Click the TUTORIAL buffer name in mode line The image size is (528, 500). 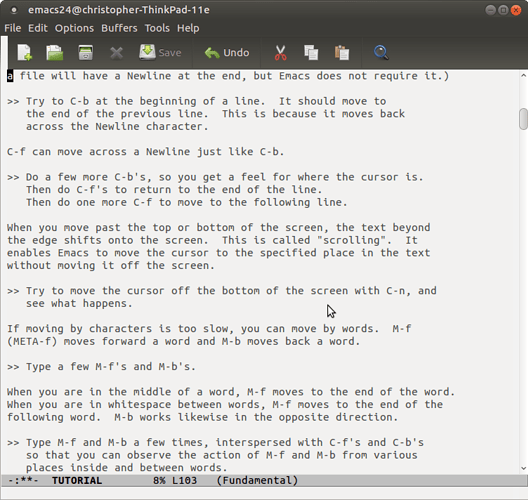coord(77,480)
